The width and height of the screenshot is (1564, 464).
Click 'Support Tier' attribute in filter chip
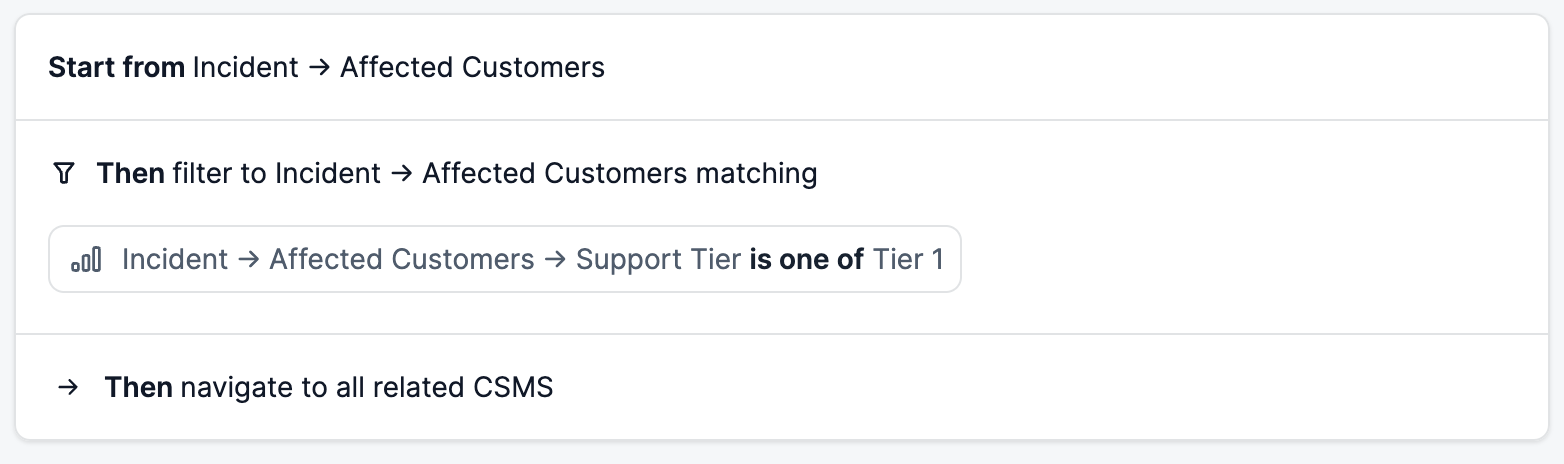coord(659,260)
